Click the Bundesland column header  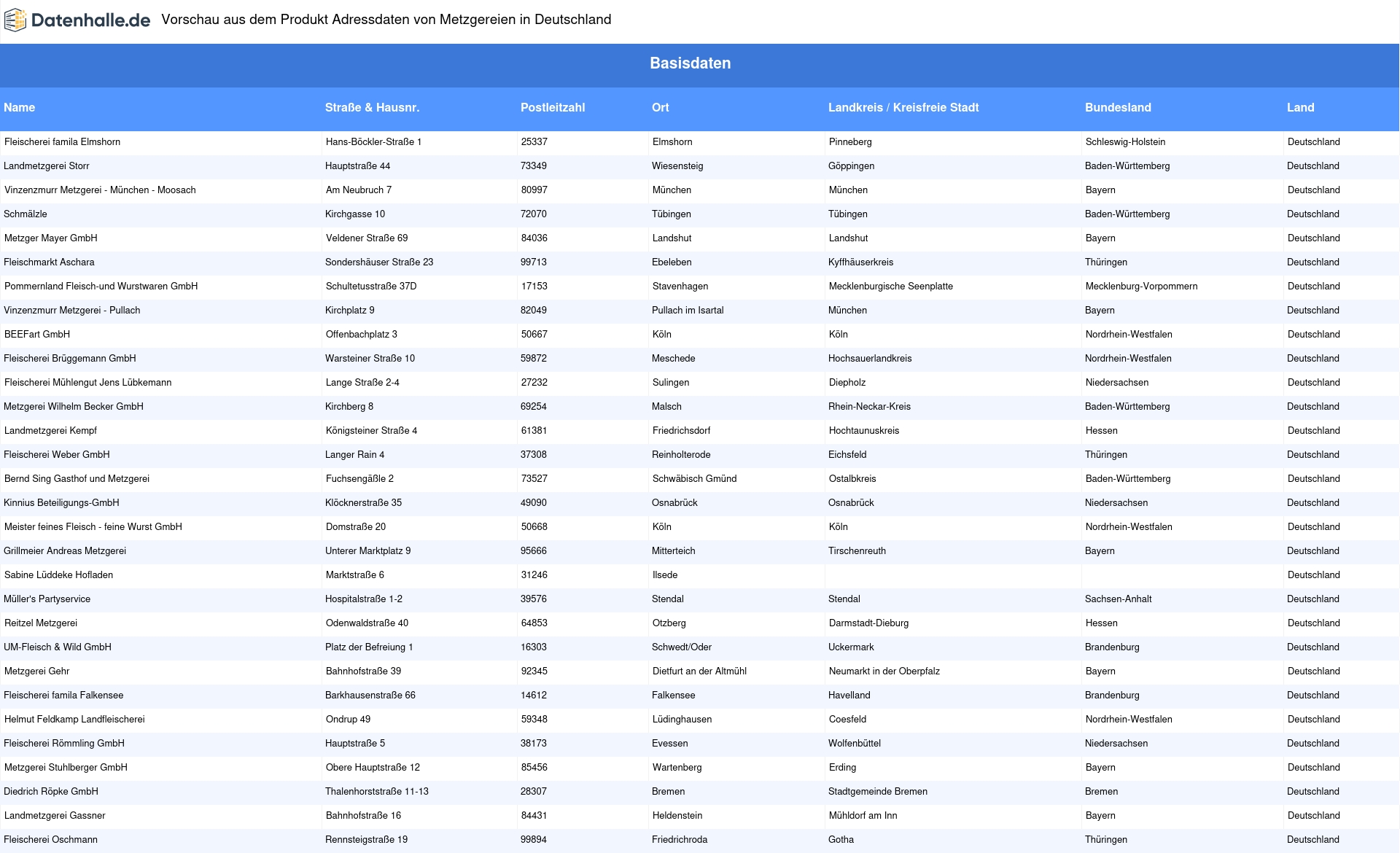[1118, 107]
